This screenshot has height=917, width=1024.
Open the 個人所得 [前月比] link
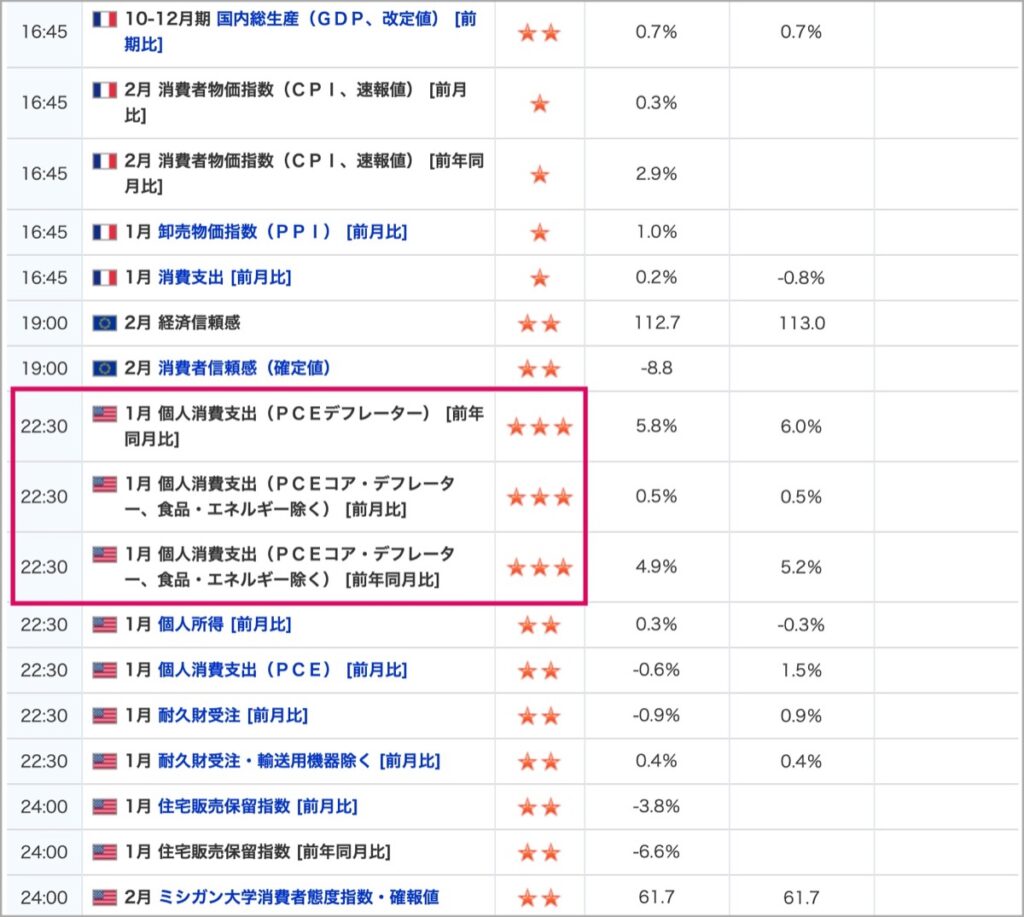click(225, 625)
